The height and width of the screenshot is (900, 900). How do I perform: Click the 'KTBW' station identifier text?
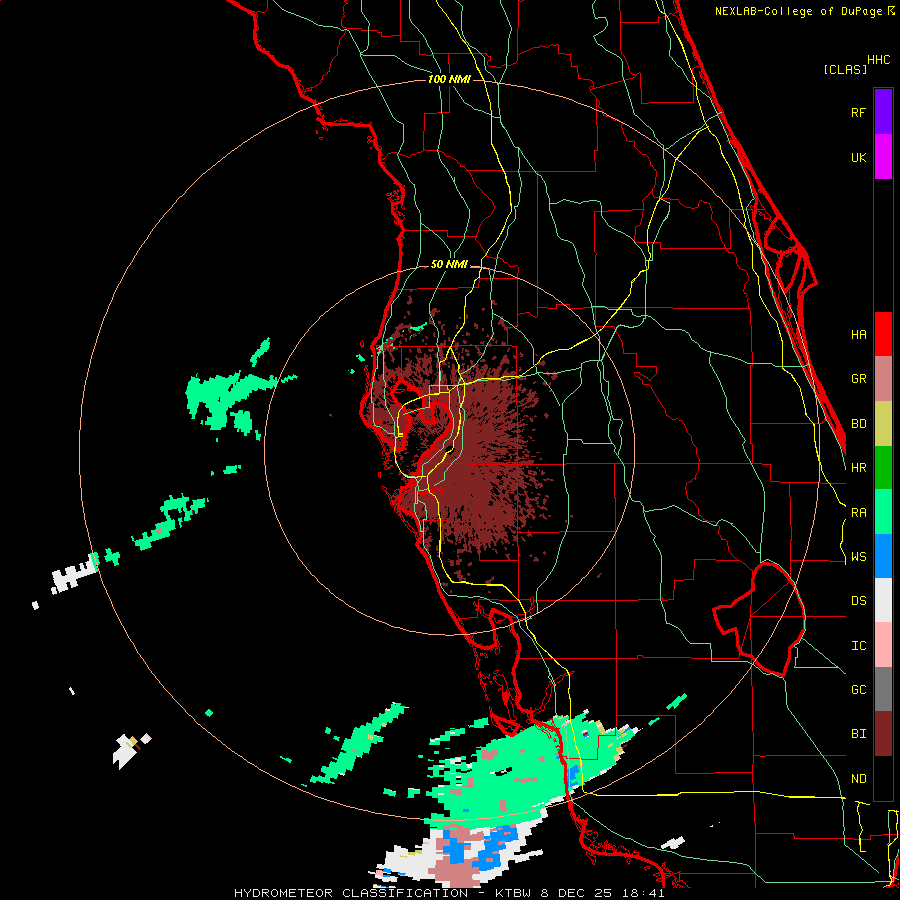pos(513,893)
